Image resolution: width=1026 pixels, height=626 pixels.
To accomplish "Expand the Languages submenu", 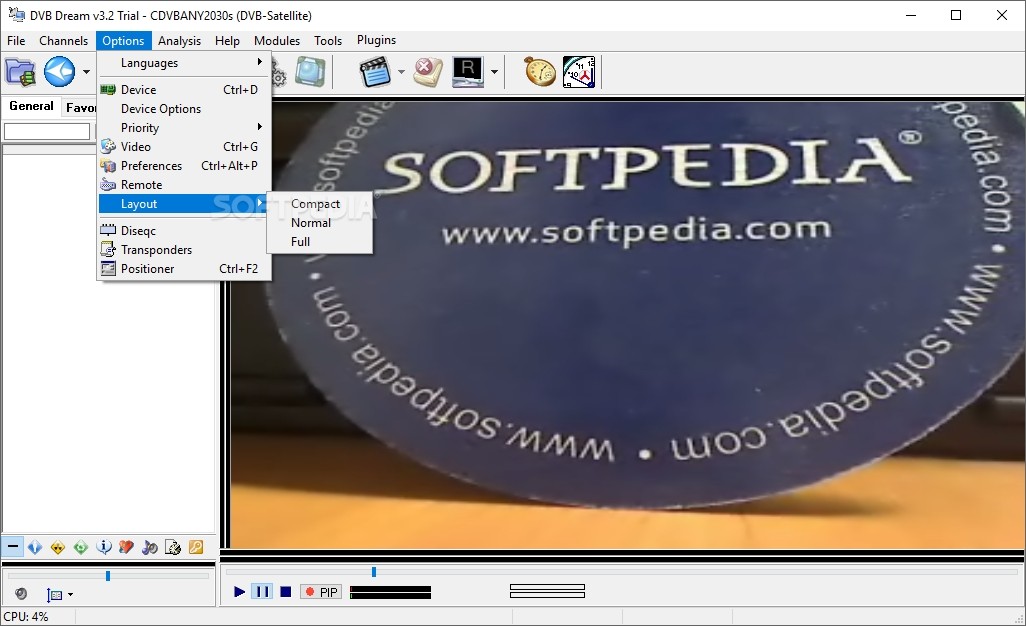I will coord(184,63).
